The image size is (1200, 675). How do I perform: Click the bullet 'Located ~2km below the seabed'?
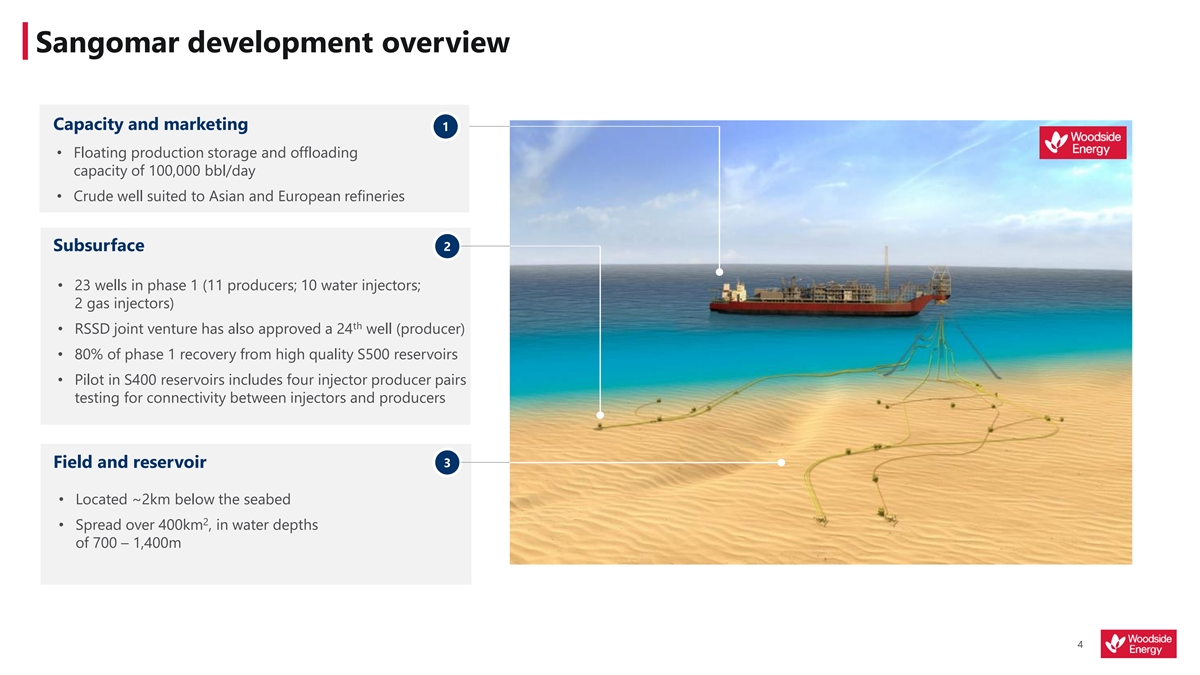[174, 499]
